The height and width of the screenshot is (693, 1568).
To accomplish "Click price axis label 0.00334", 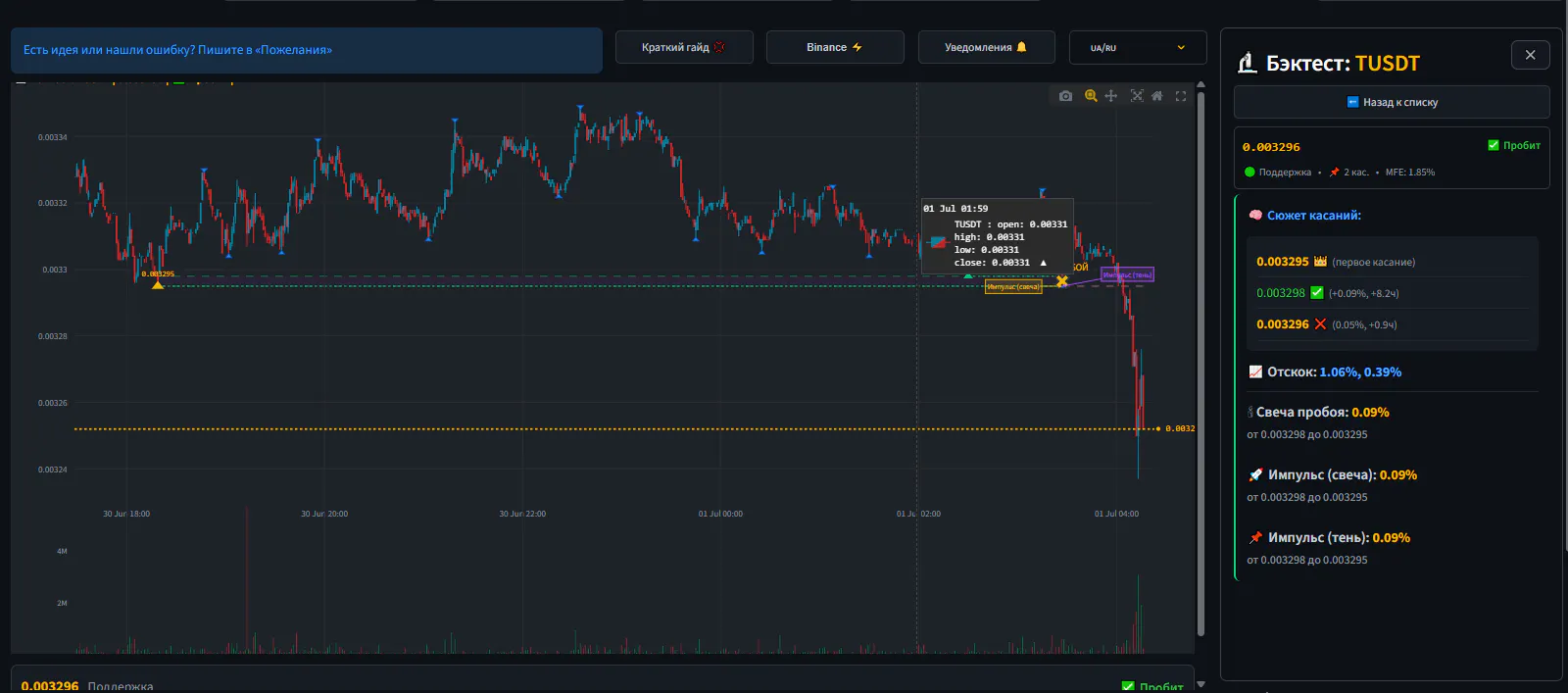I will 53,137.
